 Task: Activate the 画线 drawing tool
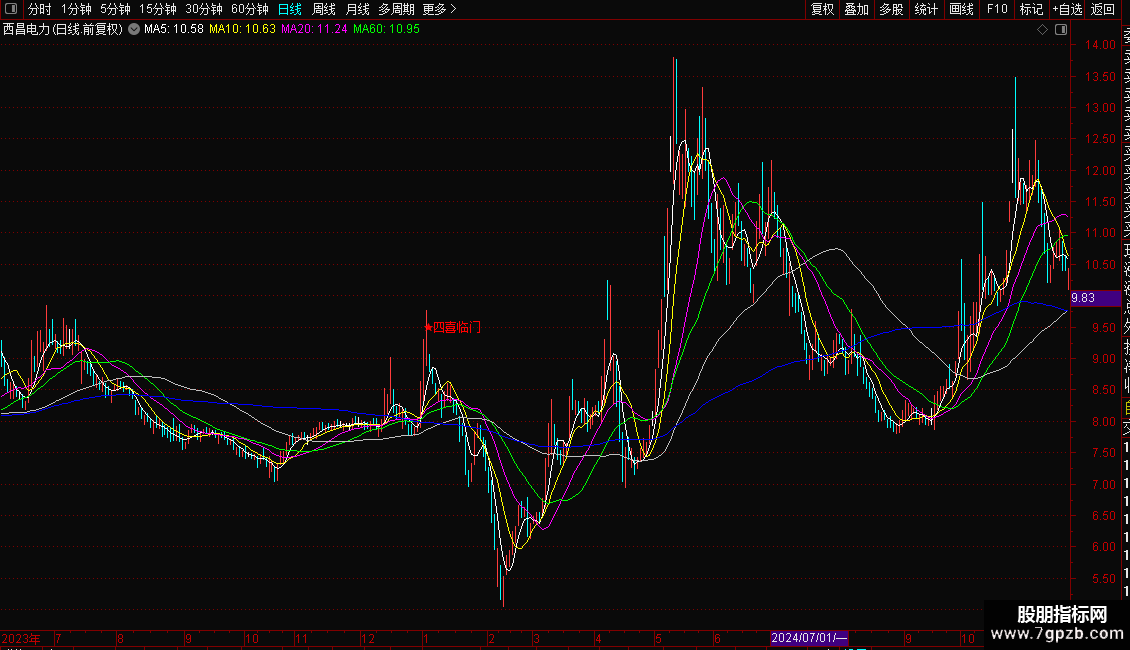point(961,9)
